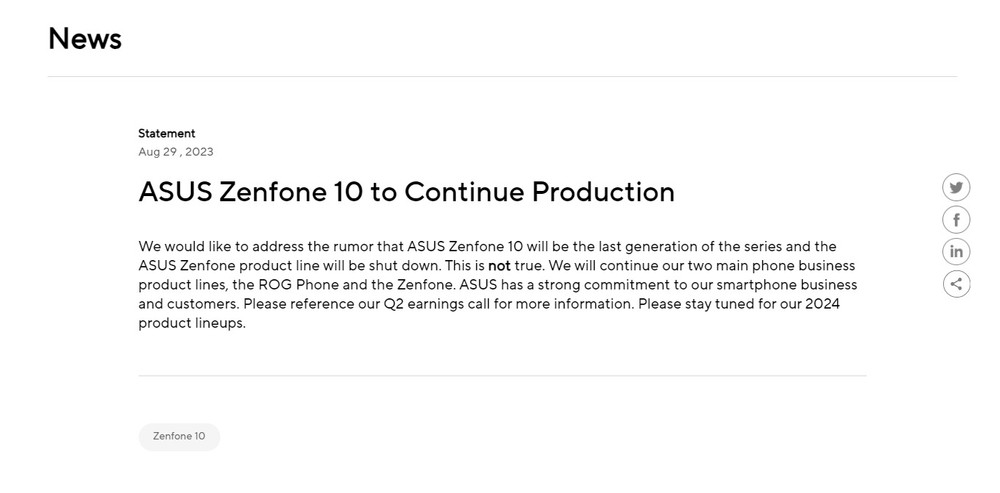Click the News page heading
This screenshot has height=493, width=1000.
tap(85, 38)
